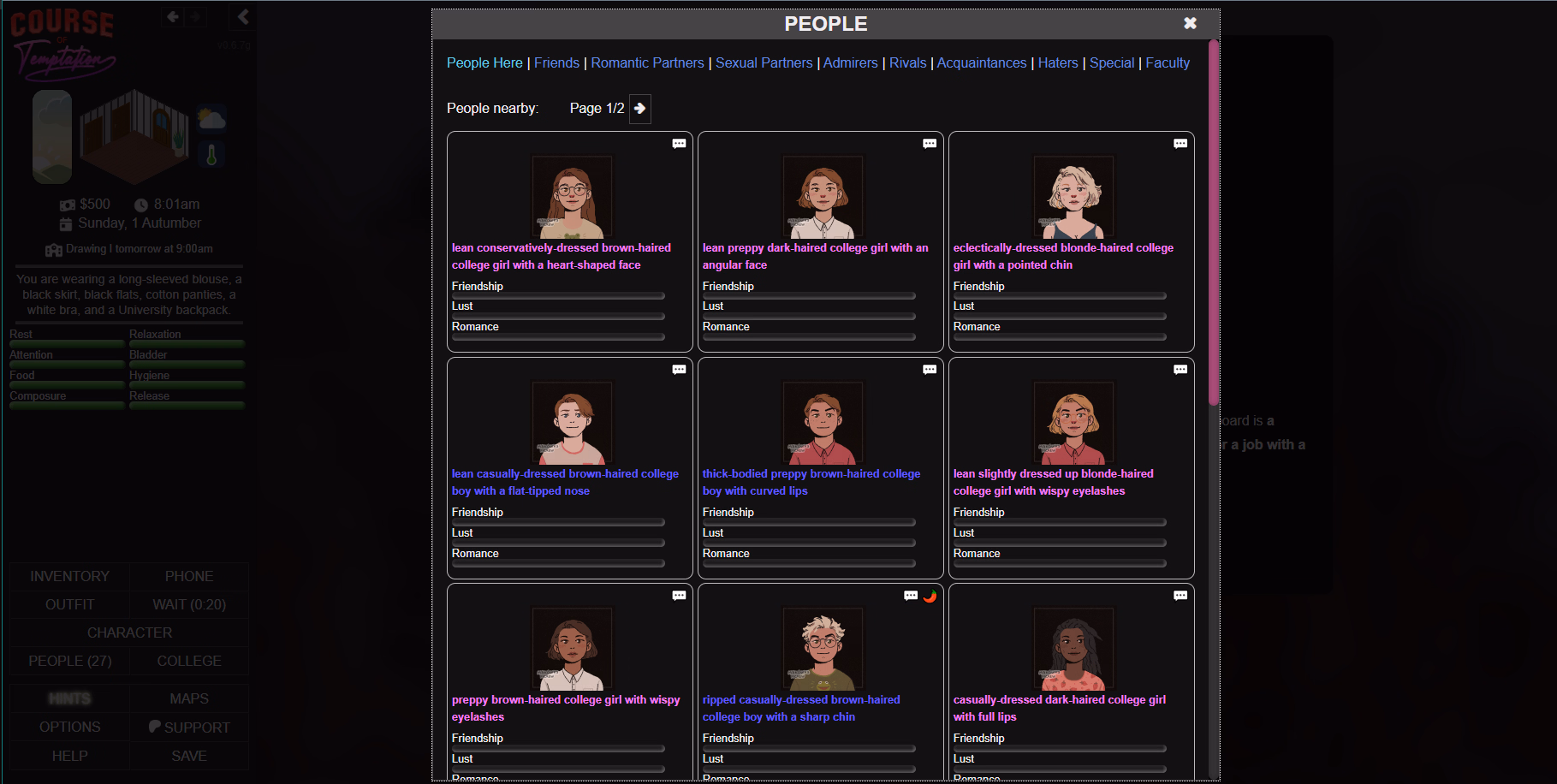Screen dimensions: 1557x784
Task: Click portrait of the eclectically-dressed blonde girl
Action: coord(1073,198)
